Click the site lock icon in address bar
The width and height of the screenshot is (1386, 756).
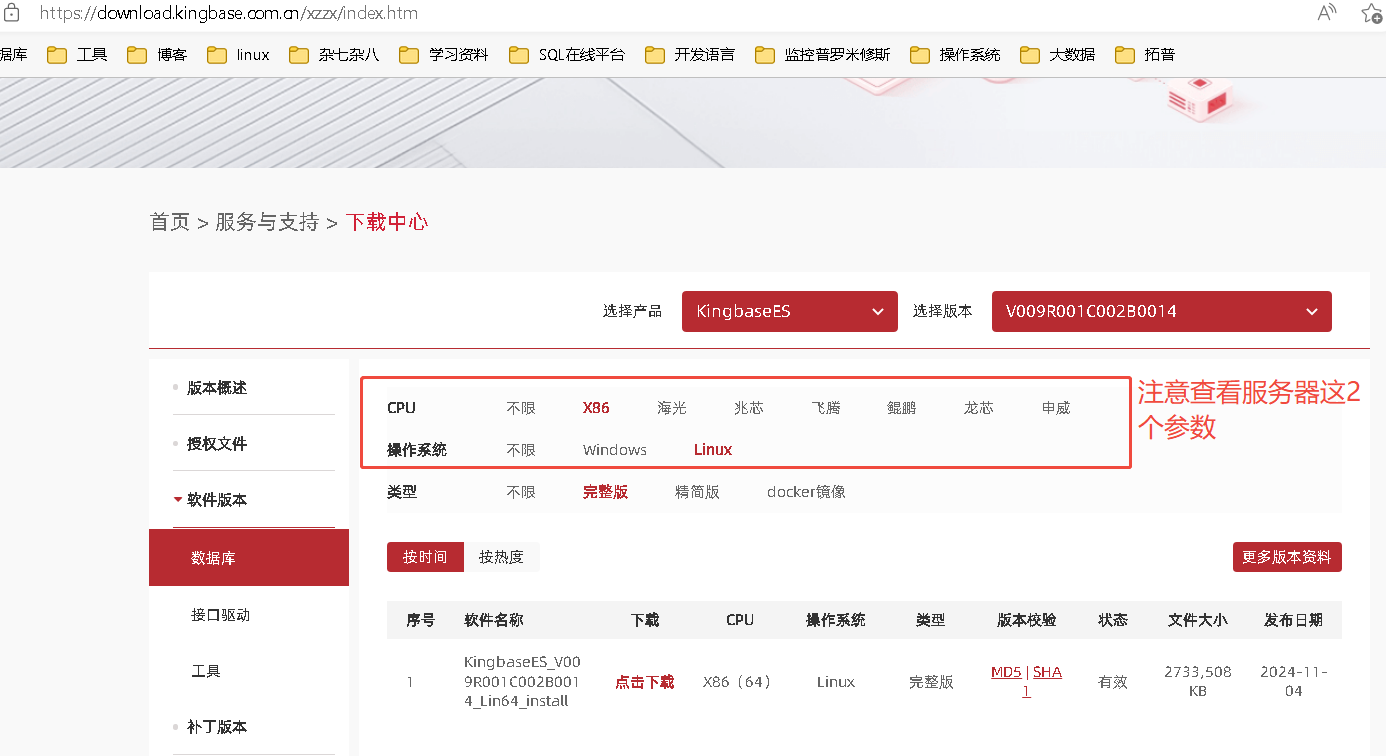coord(12,13)
